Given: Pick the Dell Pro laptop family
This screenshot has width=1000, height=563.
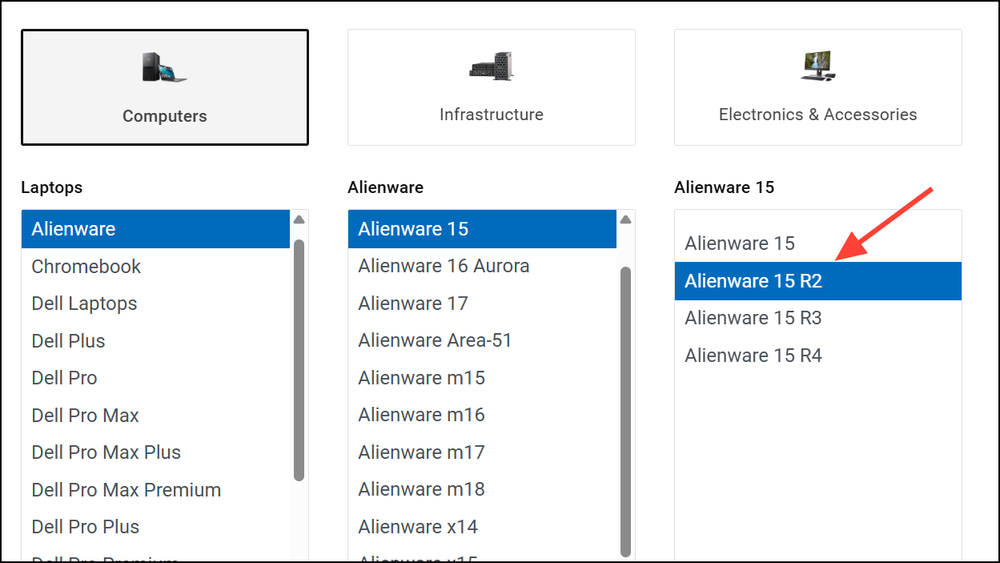Looking at the screenshot, I should (x=156, y=378).
